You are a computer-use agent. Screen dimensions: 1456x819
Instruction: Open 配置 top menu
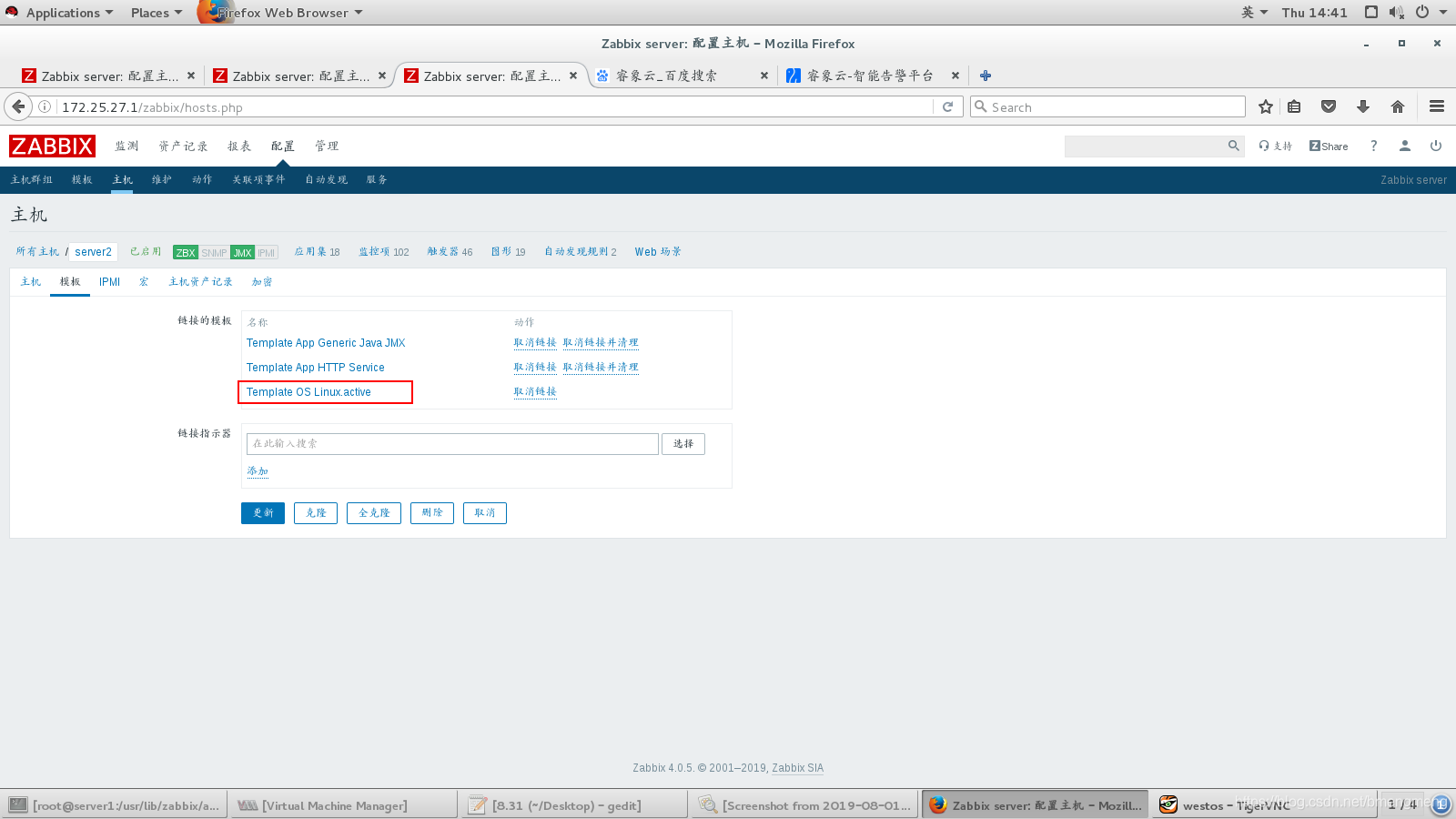283,146
